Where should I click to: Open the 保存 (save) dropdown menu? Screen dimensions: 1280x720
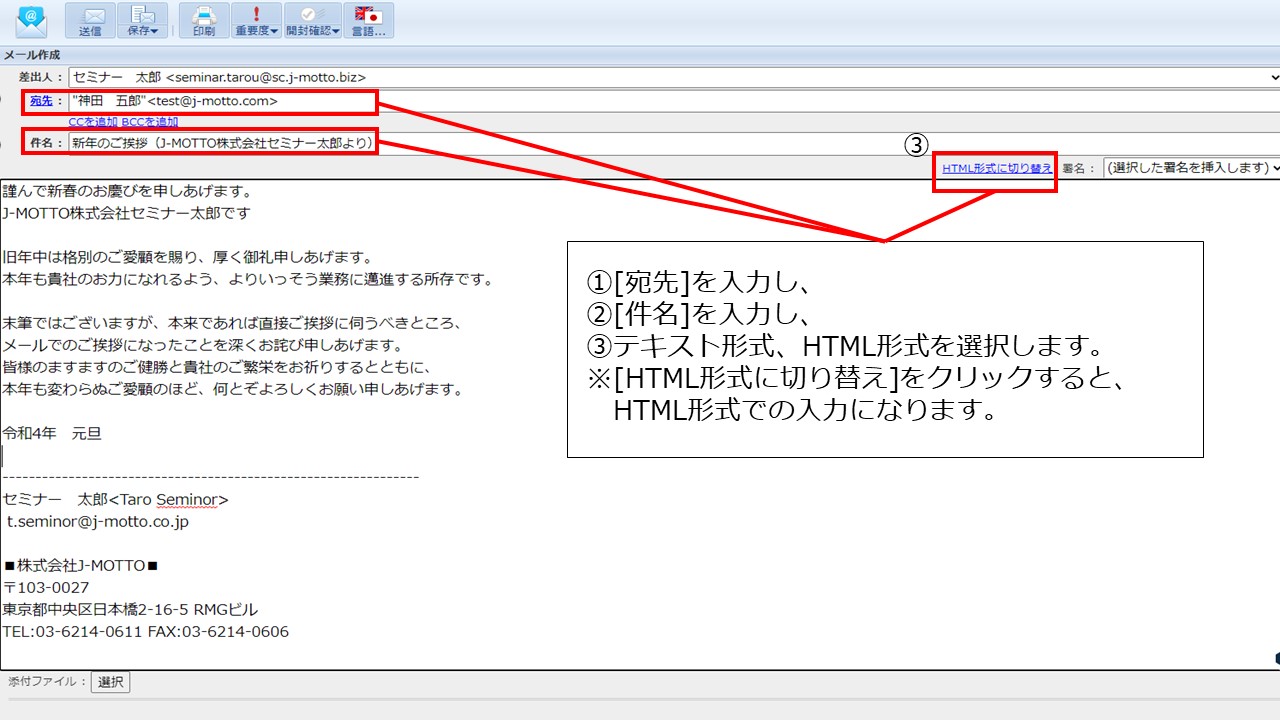(x=143, y=20)
